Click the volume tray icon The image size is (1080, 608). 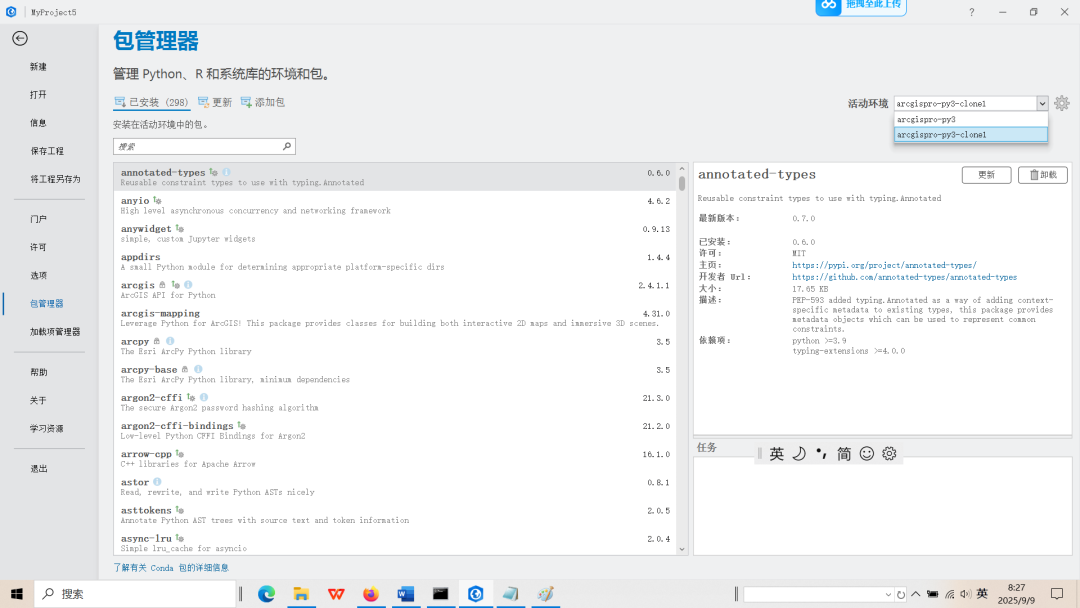[x=965, y=594]
